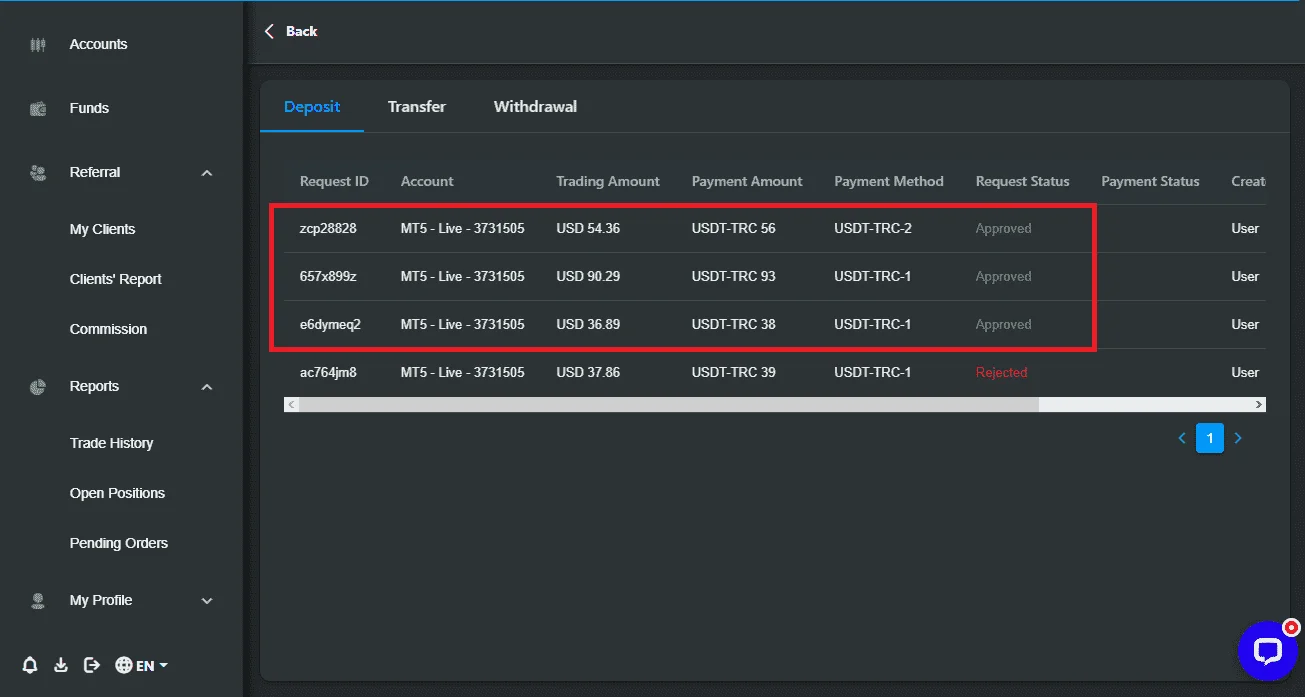Click trading amount USD 90.29
Screen dimensions: 1305x697
tap(588, 277)
